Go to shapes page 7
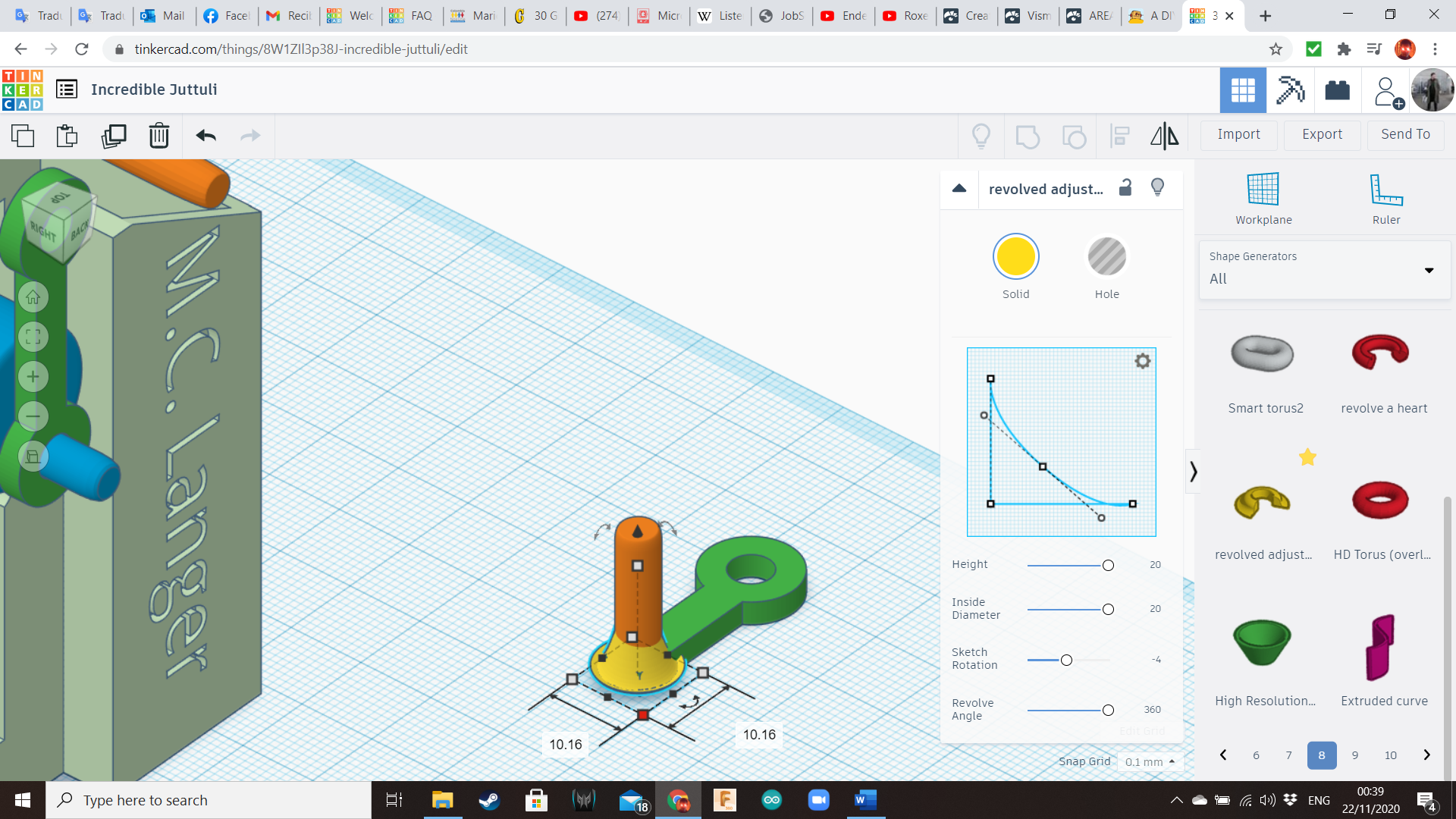The height and width of the screenshot is (819, 1456). coord(1288,755)
